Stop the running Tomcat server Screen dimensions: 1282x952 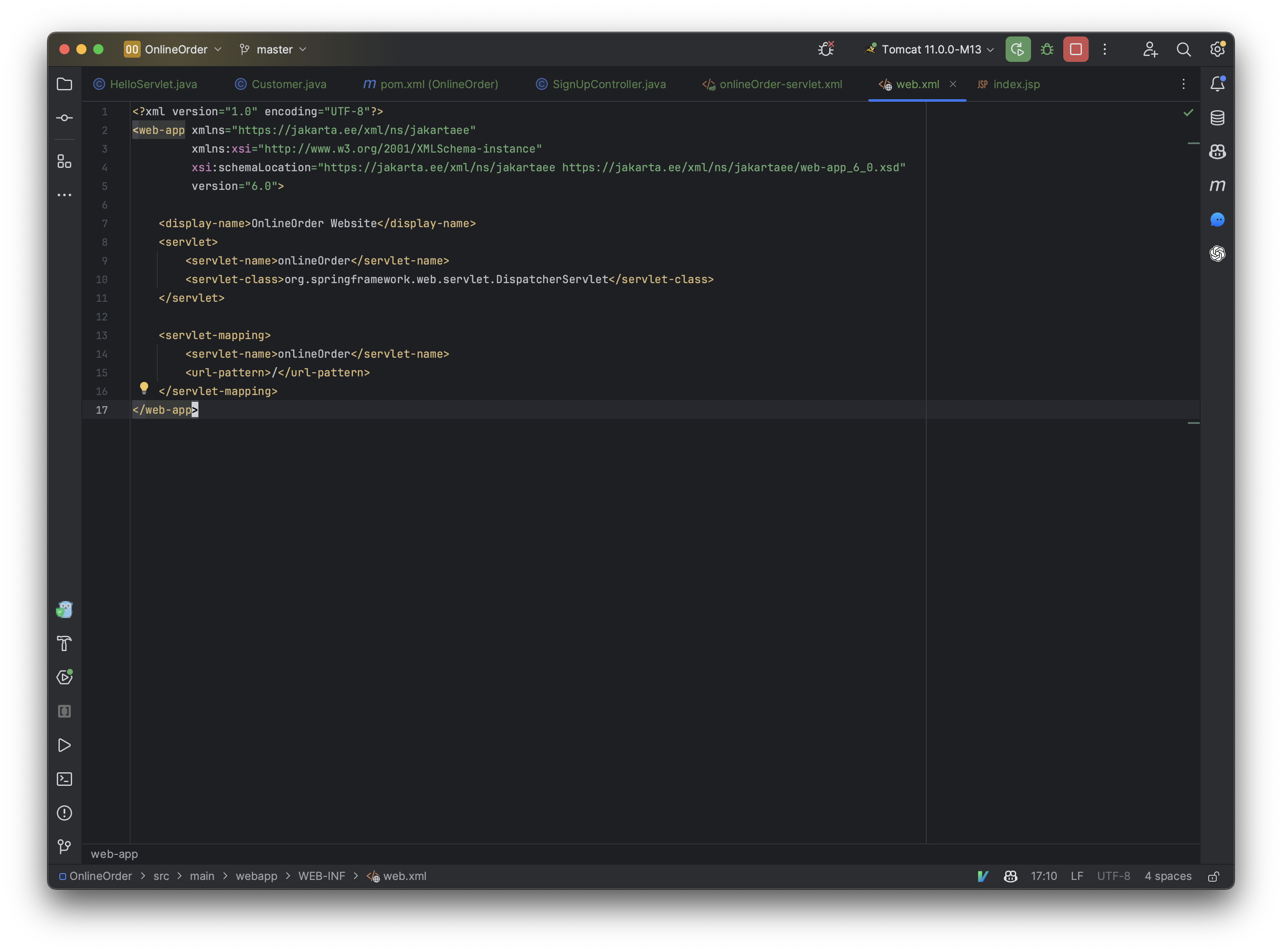coord(1076,49)
